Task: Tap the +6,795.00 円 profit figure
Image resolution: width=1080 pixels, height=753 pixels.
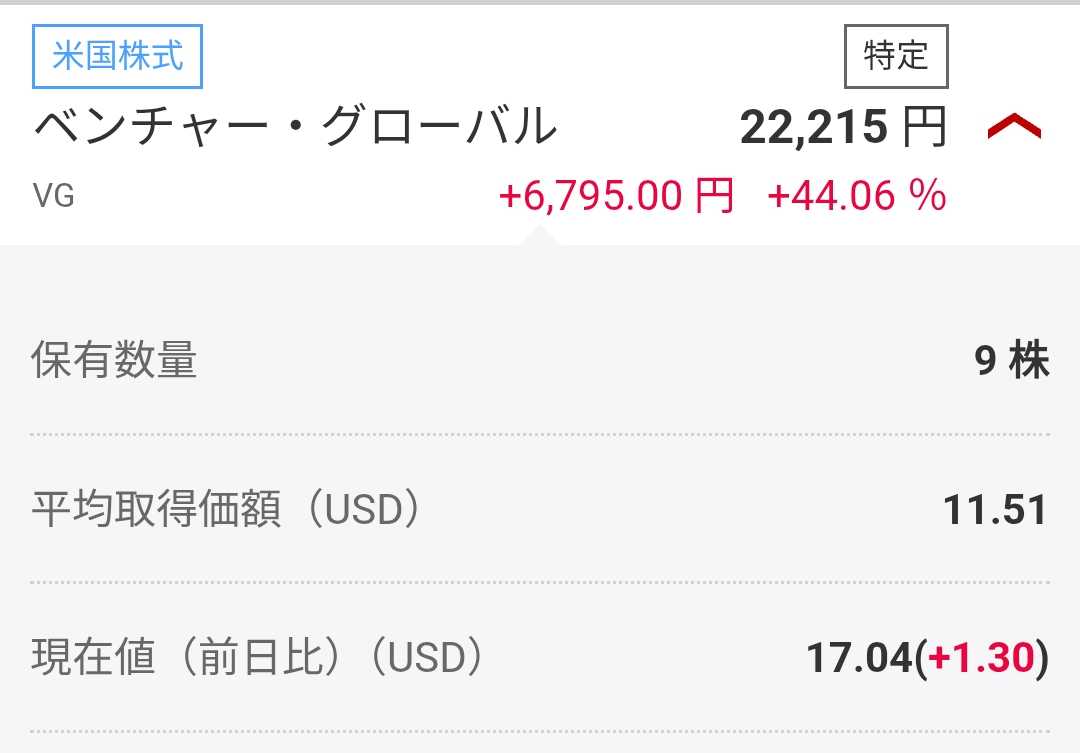Action: pos(616,196)
